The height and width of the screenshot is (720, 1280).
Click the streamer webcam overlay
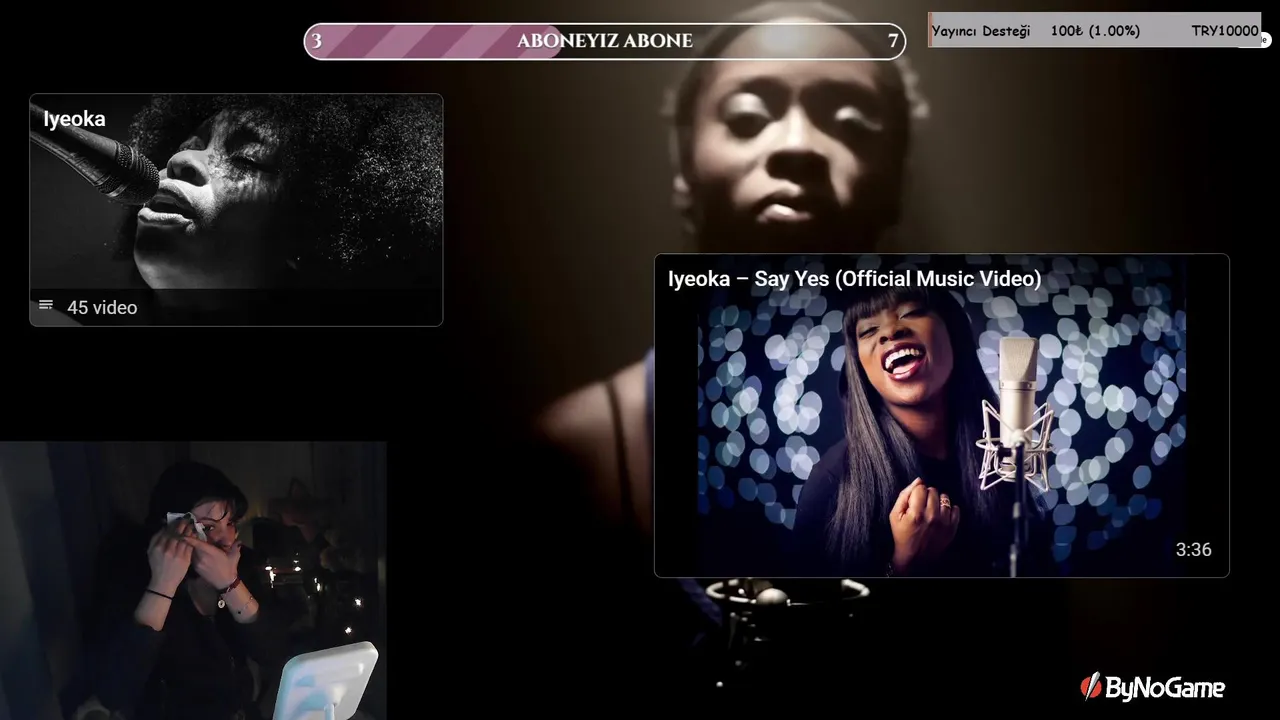tap(193, 580)
